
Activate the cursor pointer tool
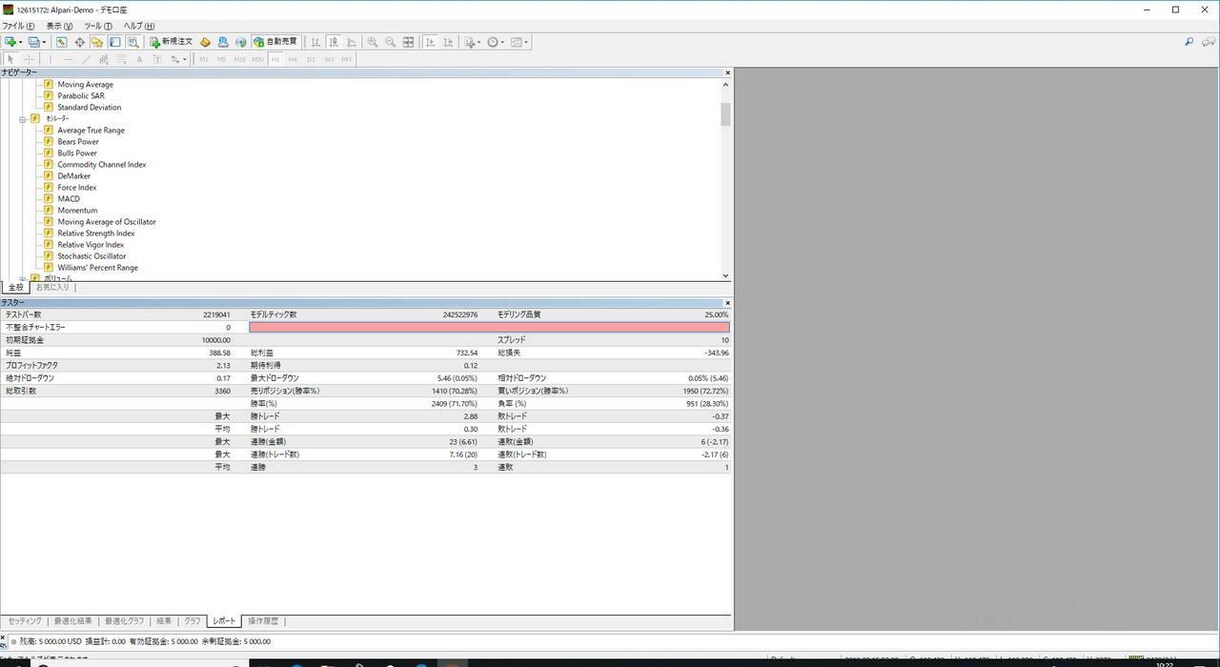pos(11,59)
